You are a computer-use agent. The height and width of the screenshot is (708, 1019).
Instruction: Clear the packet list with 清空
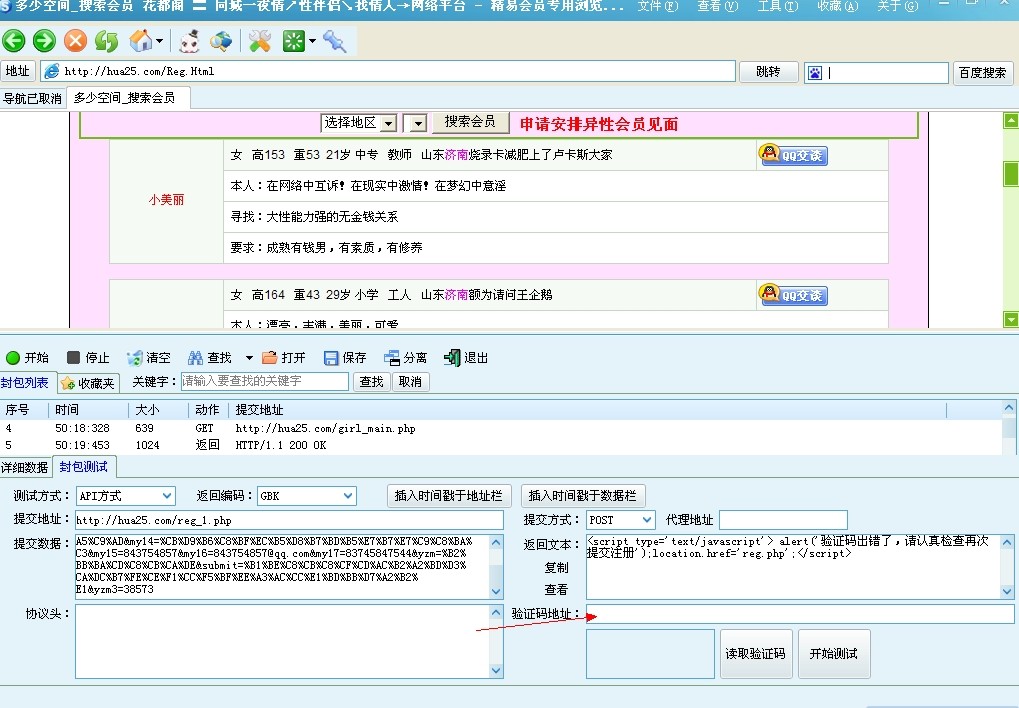click(x=150, y=357)
